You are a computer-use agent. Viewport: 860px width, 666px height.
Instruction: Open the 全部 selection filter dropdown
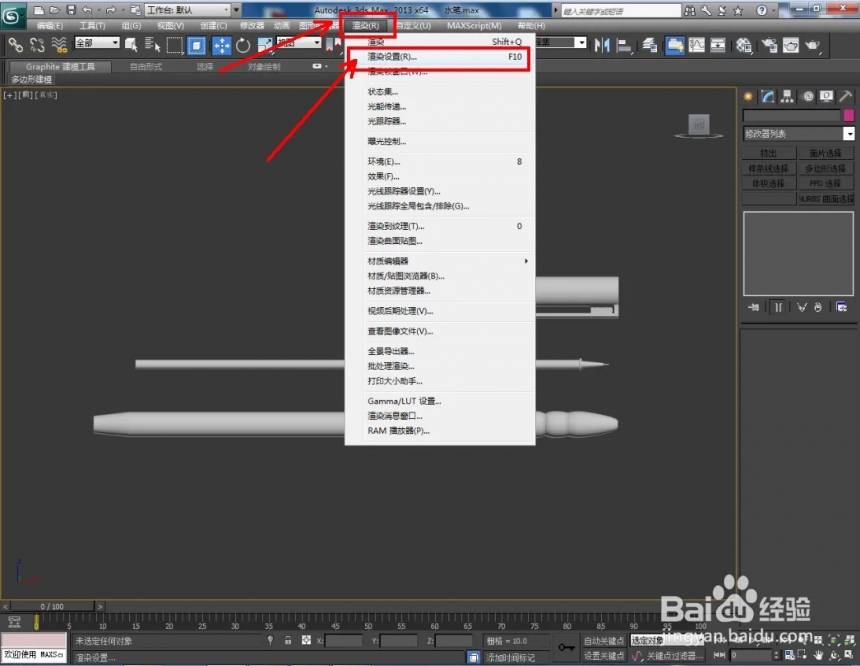(97, 42)
